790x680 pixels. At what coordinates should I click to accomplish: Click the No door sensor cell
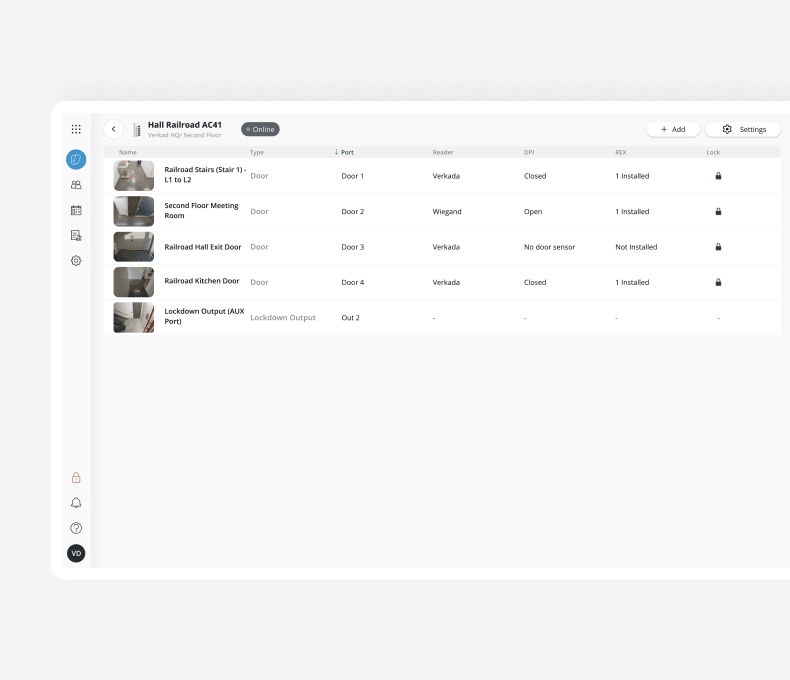click(549, 247)
